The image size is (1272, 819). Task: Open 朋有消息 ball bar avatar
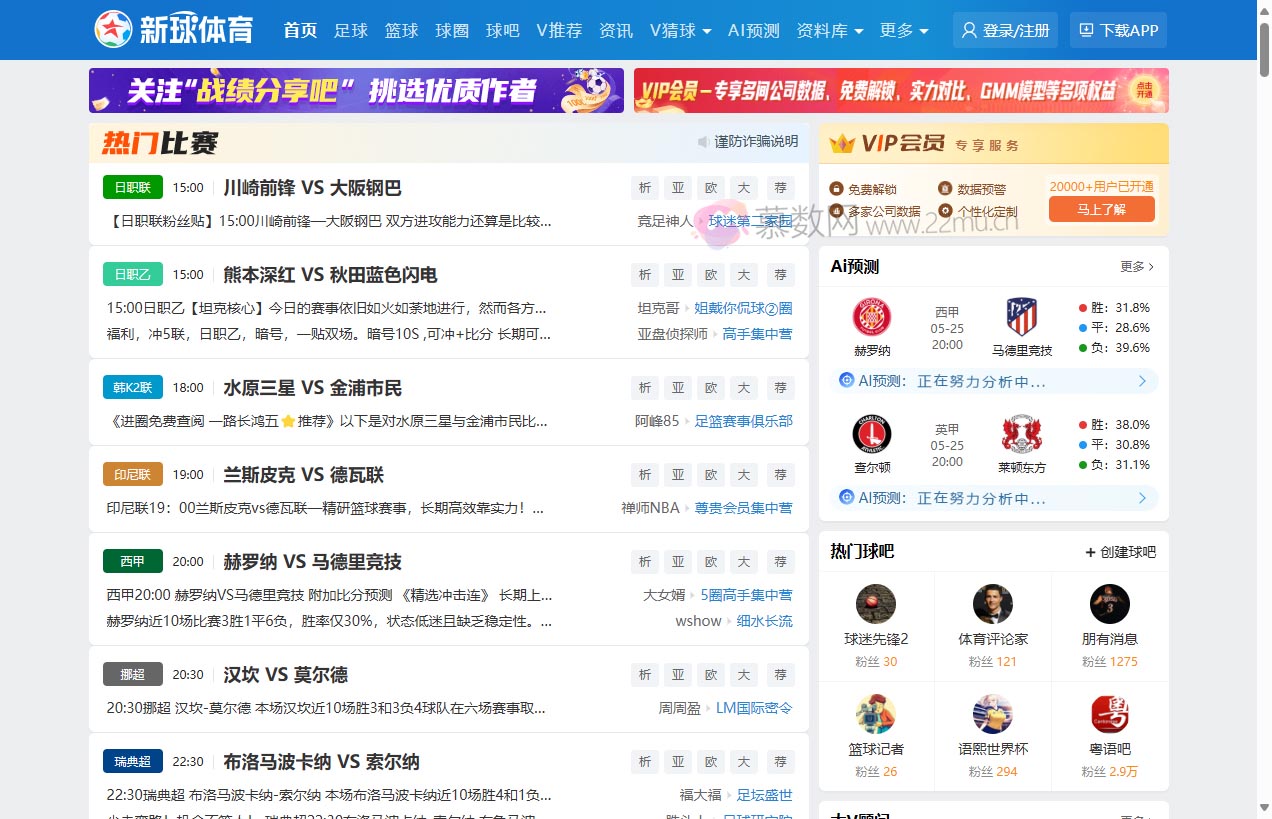[1109, 604]
